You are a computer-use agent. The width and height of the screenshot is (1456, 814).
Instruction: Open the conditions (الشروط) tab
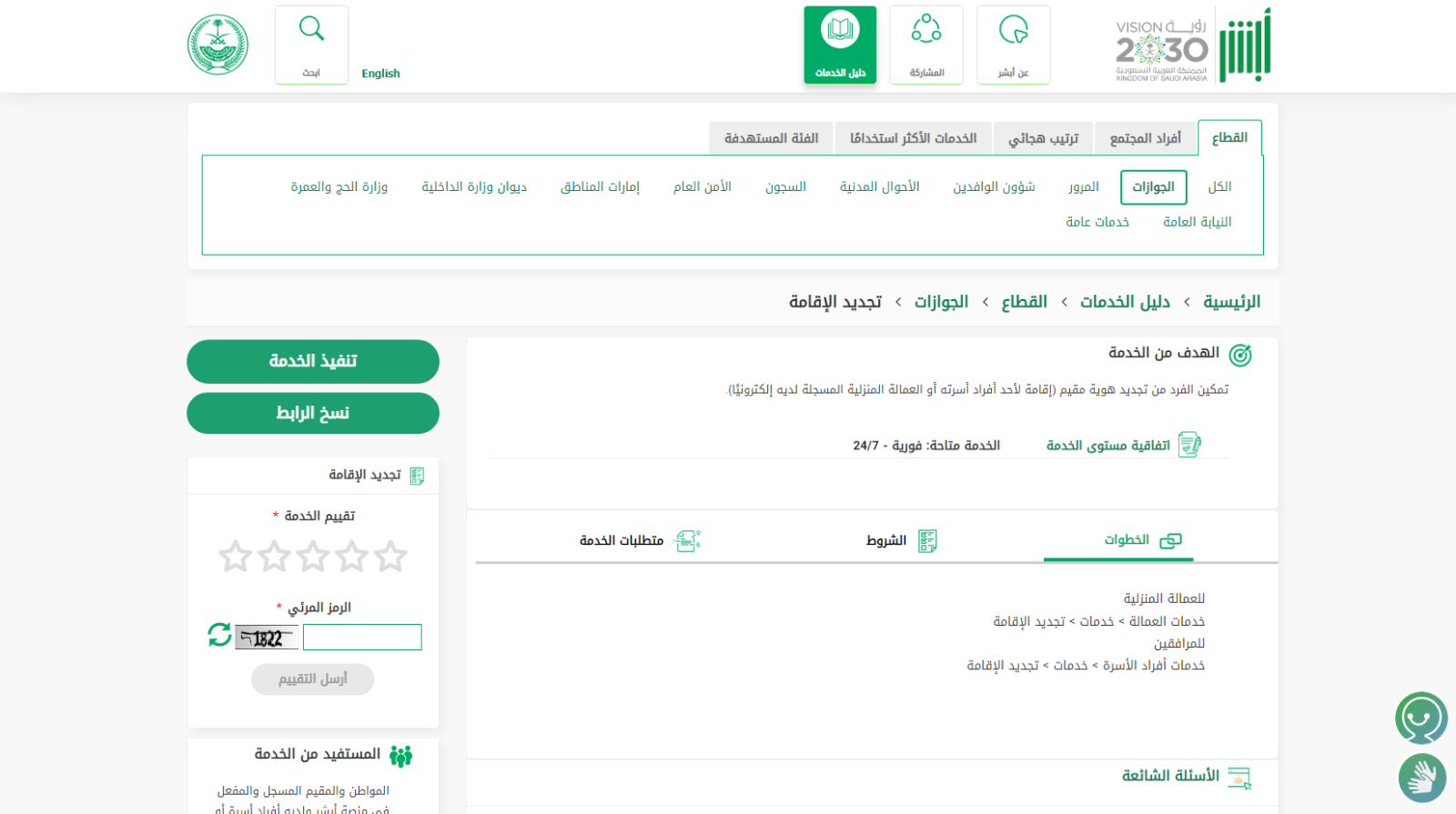coord(901,540)
